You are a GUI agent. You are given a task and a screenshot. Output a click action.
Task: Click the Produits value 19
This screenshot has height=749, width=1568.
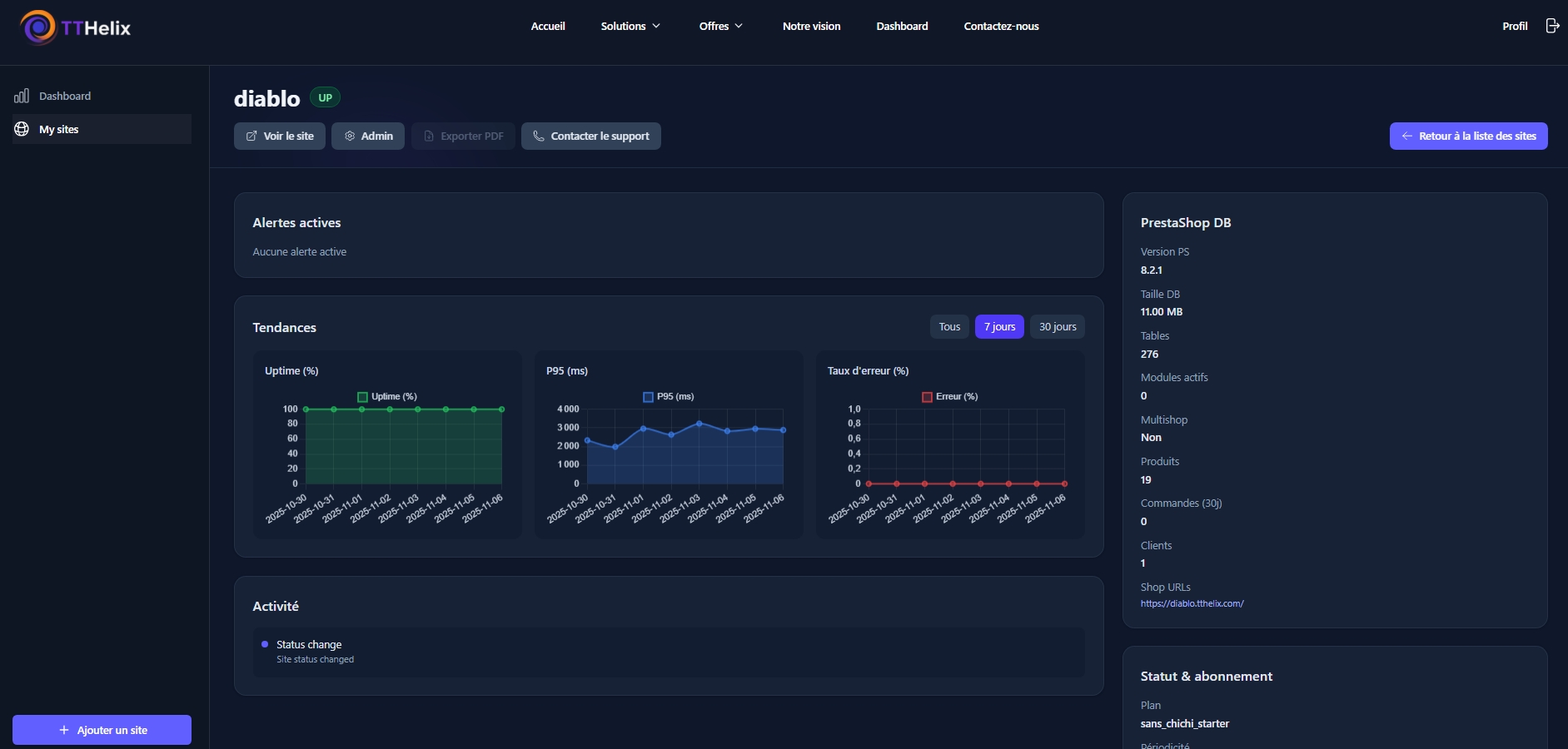tap(1146, 480)
